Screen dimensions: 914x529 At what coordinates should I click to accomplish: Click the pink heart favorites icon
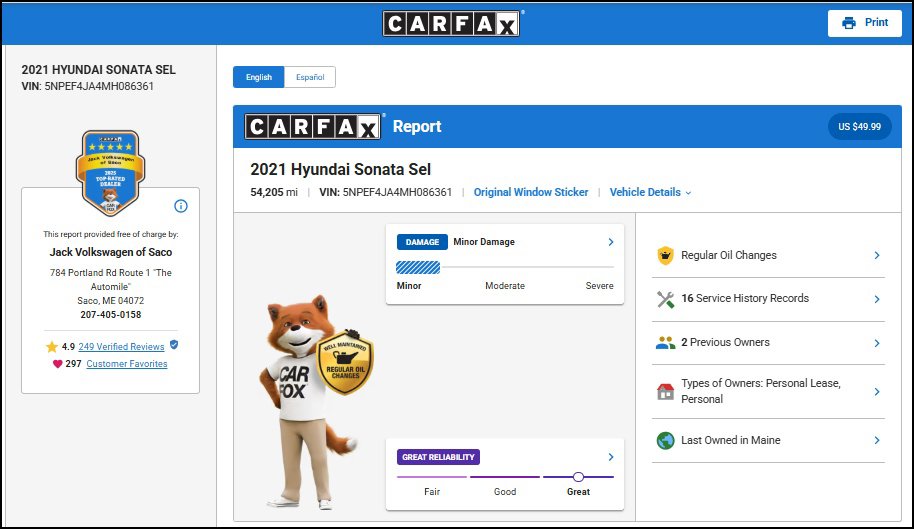click(57, 364)
